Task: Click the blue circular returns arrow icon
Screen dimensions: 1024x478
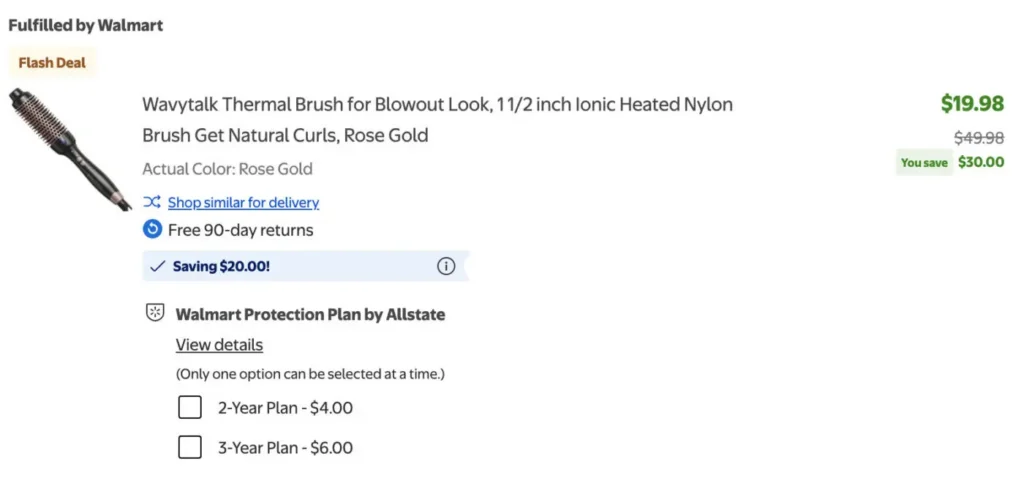Action: tap(152, 230)
